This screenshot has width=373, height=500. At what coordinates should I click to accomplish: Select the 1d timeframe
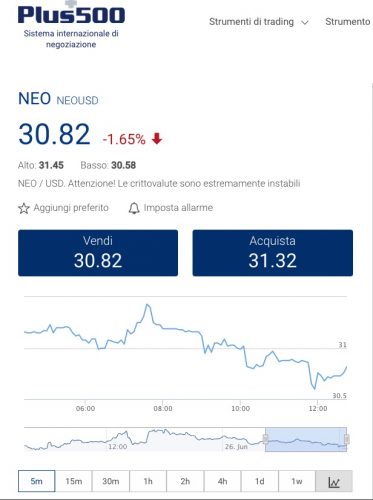point(260,481)
